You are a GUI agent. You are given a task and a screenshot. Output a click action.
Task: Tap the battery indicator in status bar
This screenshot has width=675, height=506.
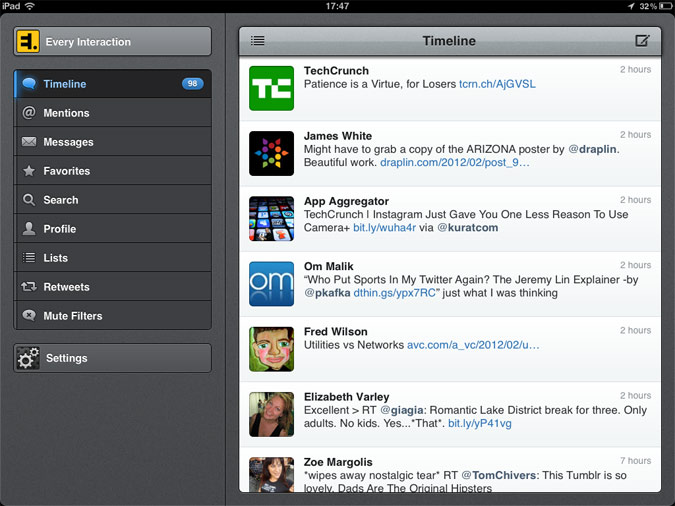[x=666, y=6]
